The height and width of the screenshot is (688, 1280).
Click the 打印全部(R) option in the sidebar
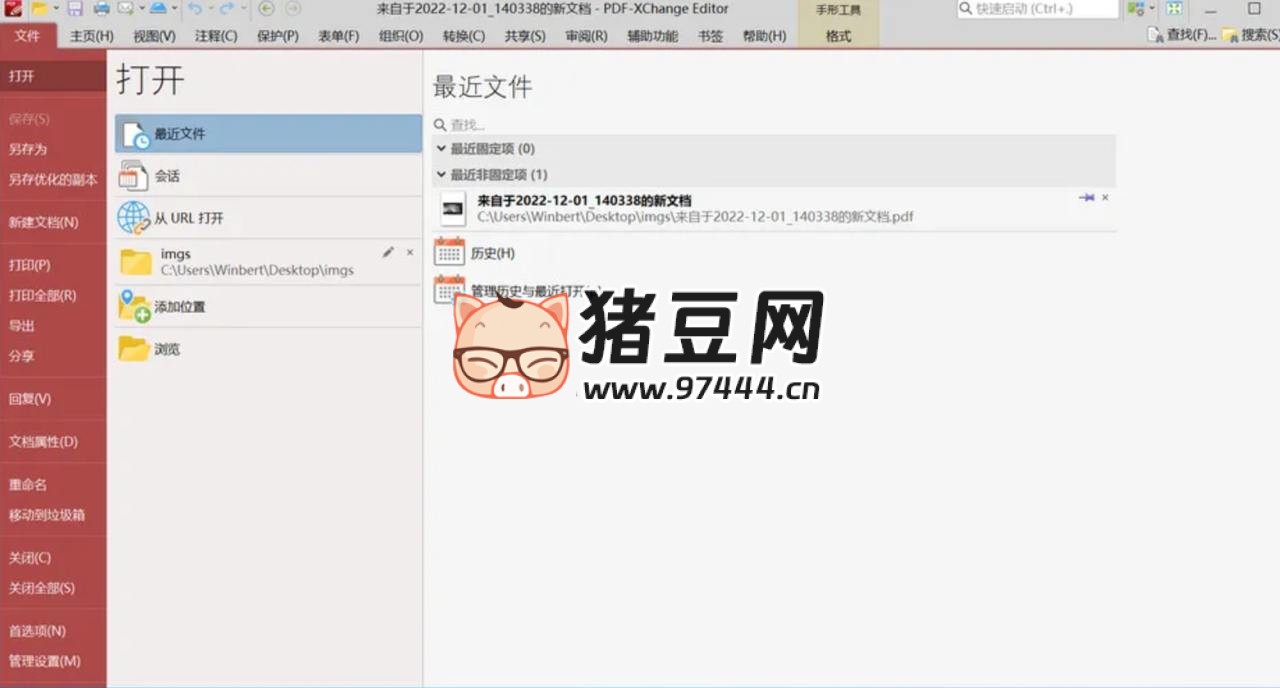(42, 295)
